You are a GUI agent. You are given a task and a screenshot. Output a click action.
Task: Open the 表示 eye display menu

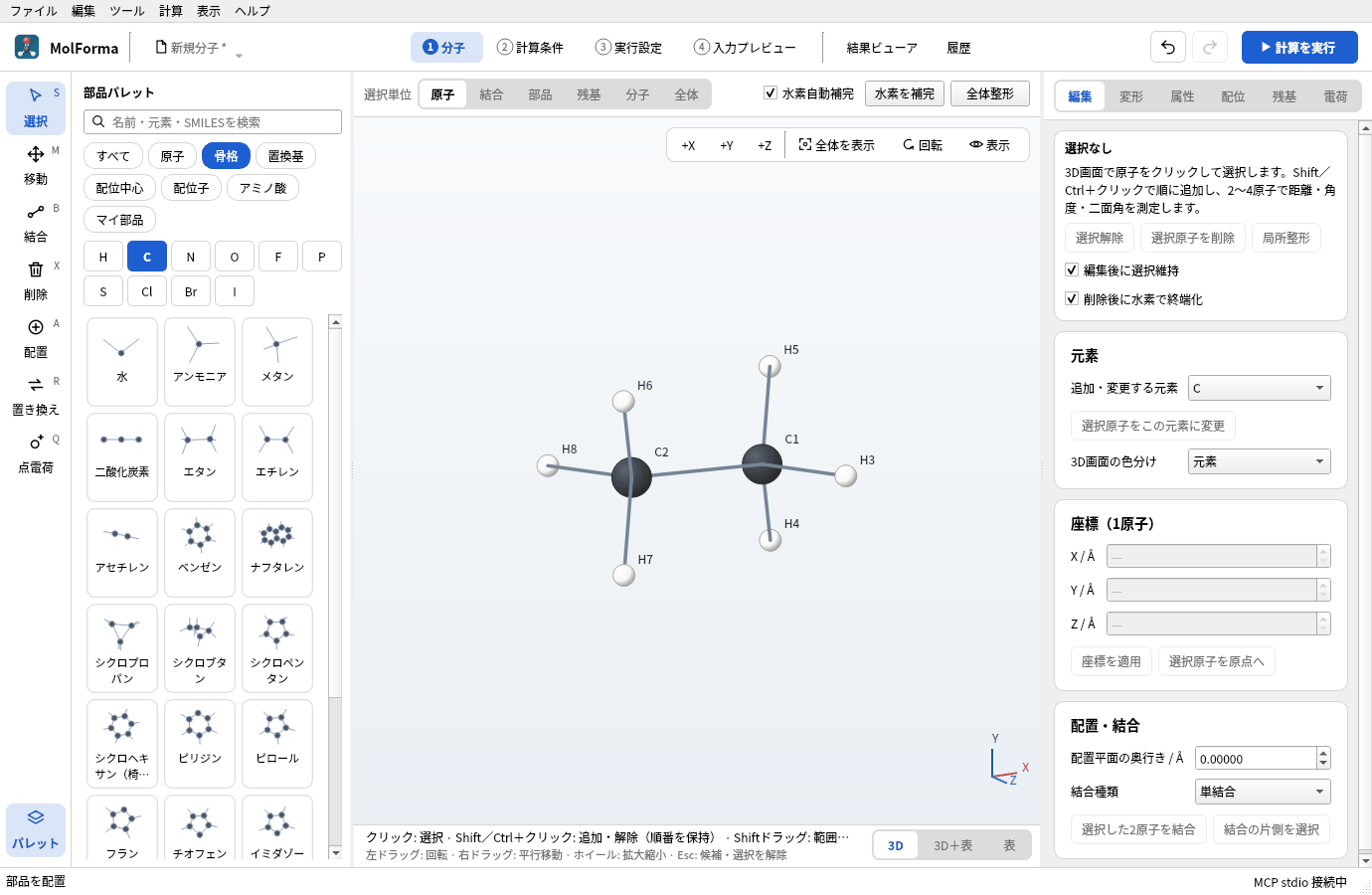(x=990, y=145)
